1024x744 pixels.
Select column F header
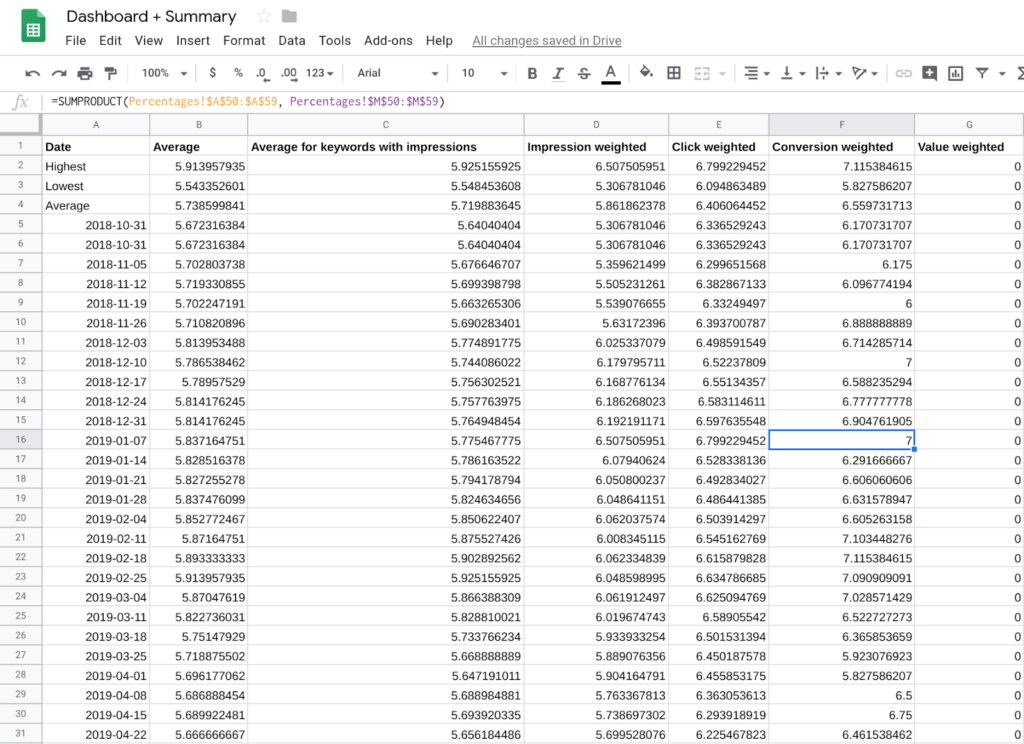point(842,124)
